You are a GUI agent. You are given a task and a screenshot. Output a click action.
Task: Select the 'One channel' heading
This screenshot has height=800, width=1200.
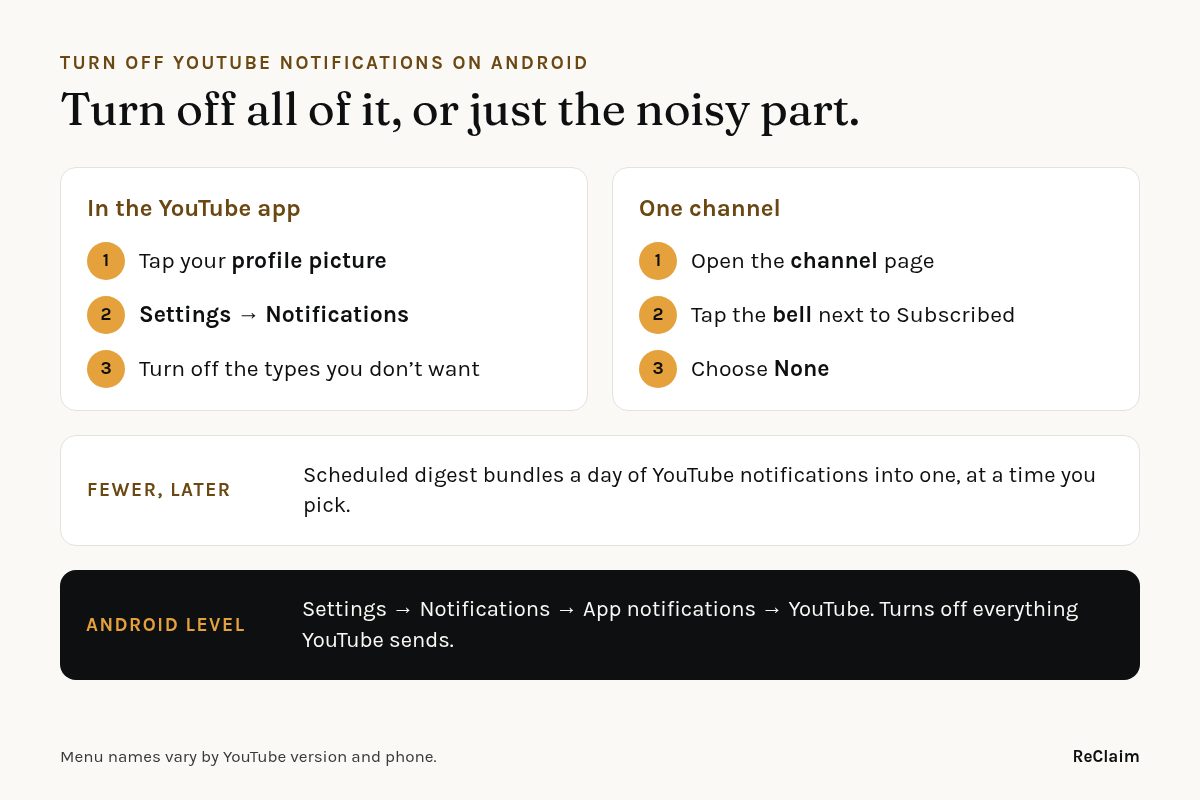click(x=709, y=208)
